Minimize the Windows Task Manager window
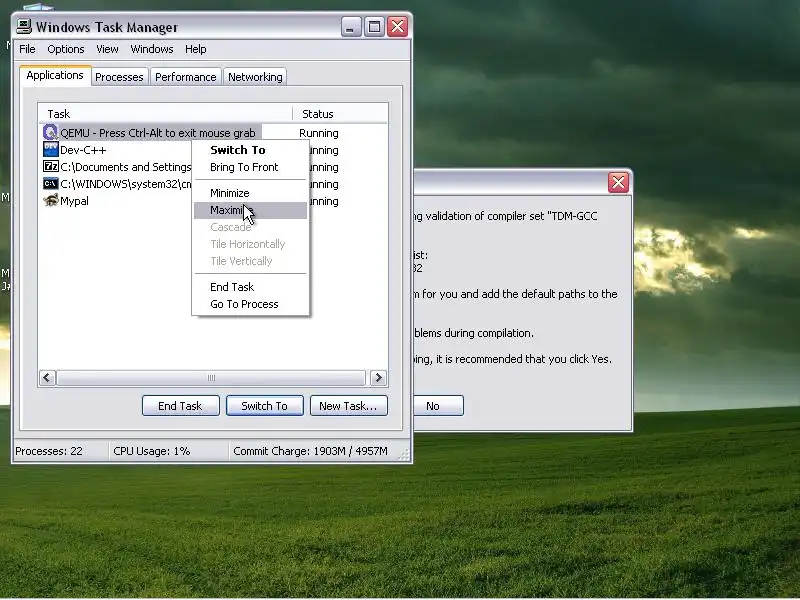 tap(351, 27)
